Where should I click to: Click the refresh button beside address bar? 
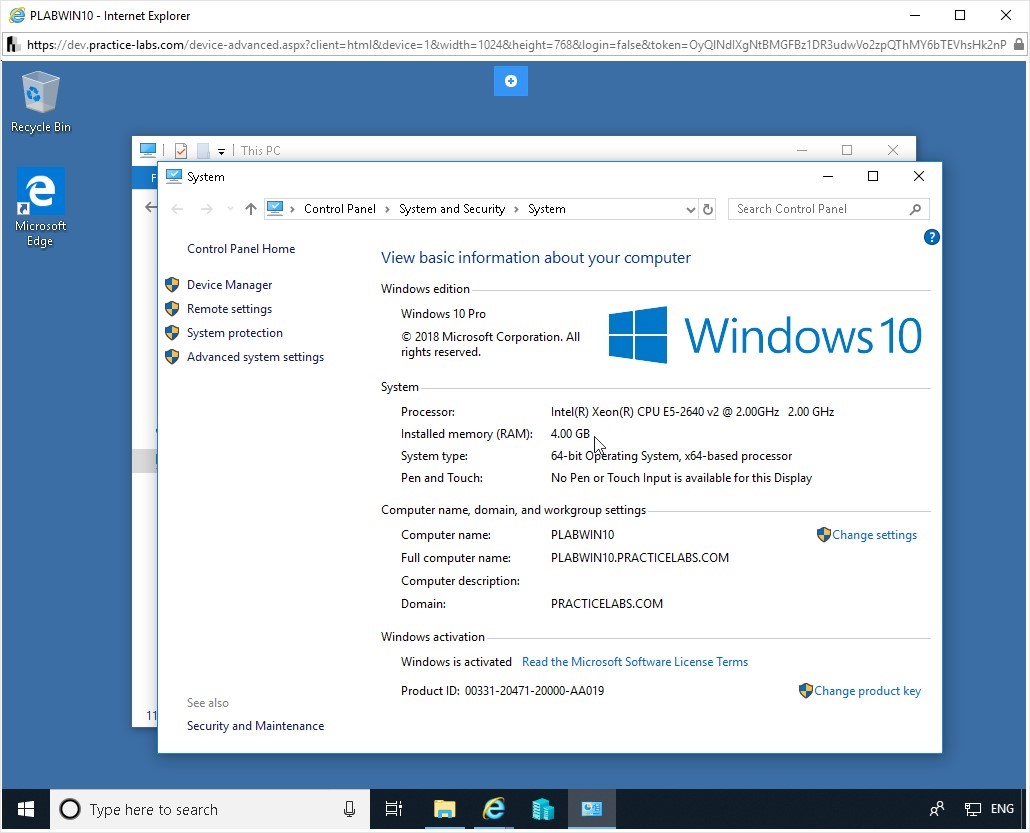click(x=707, y=209)
